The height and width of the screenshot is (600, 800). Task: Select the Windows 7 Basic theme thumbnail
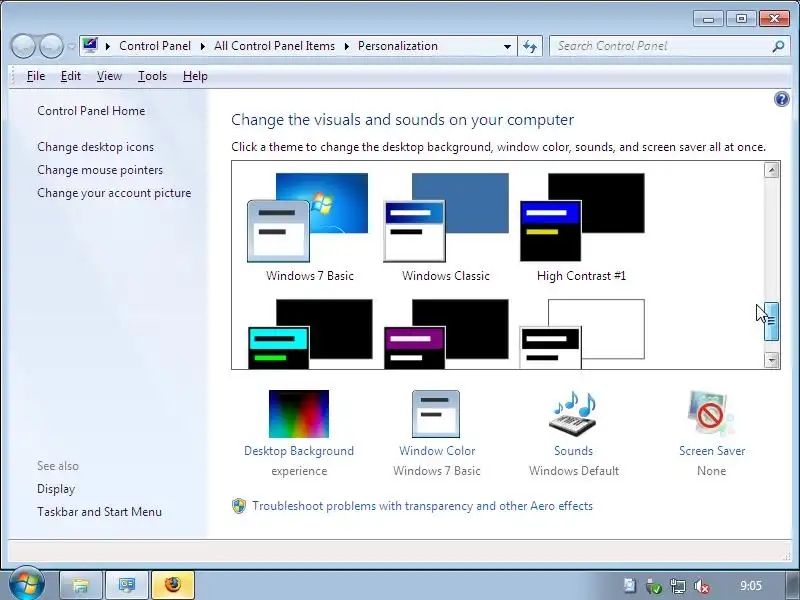click(x=308, y=217)
